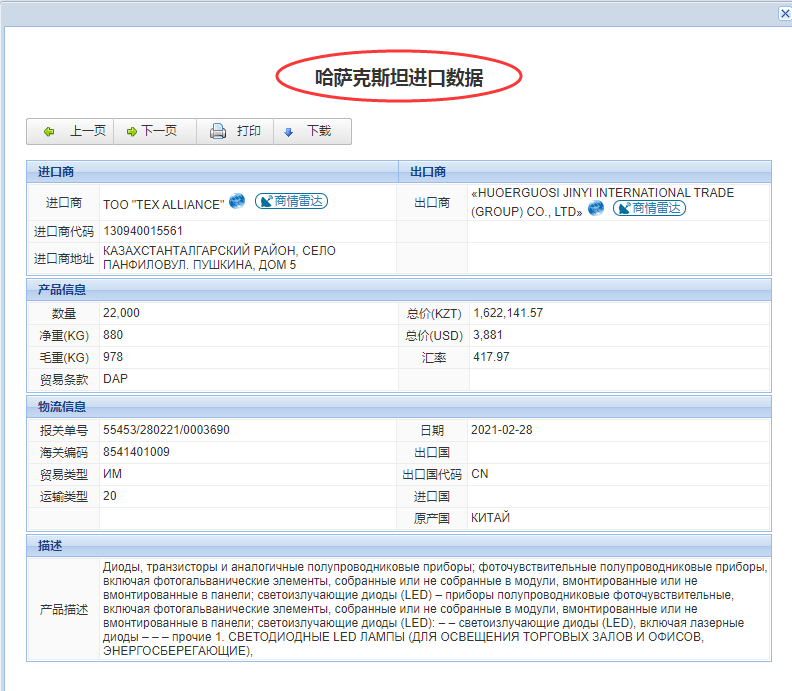Open 商情雷达 for exporter HUOERGUOSI JINYI
The height and width of the screenshot is (691, 792).
(650, 208)
